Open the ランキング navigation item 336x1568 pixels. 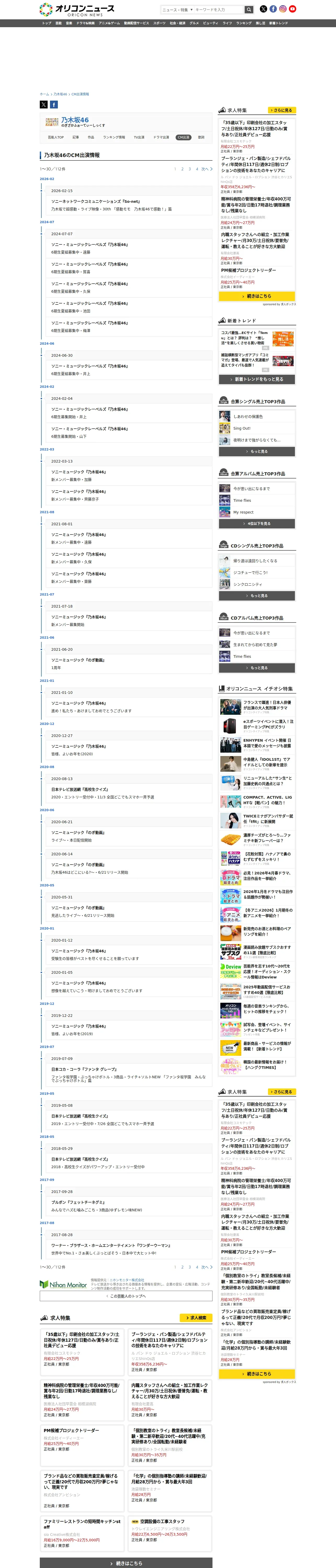244,23
